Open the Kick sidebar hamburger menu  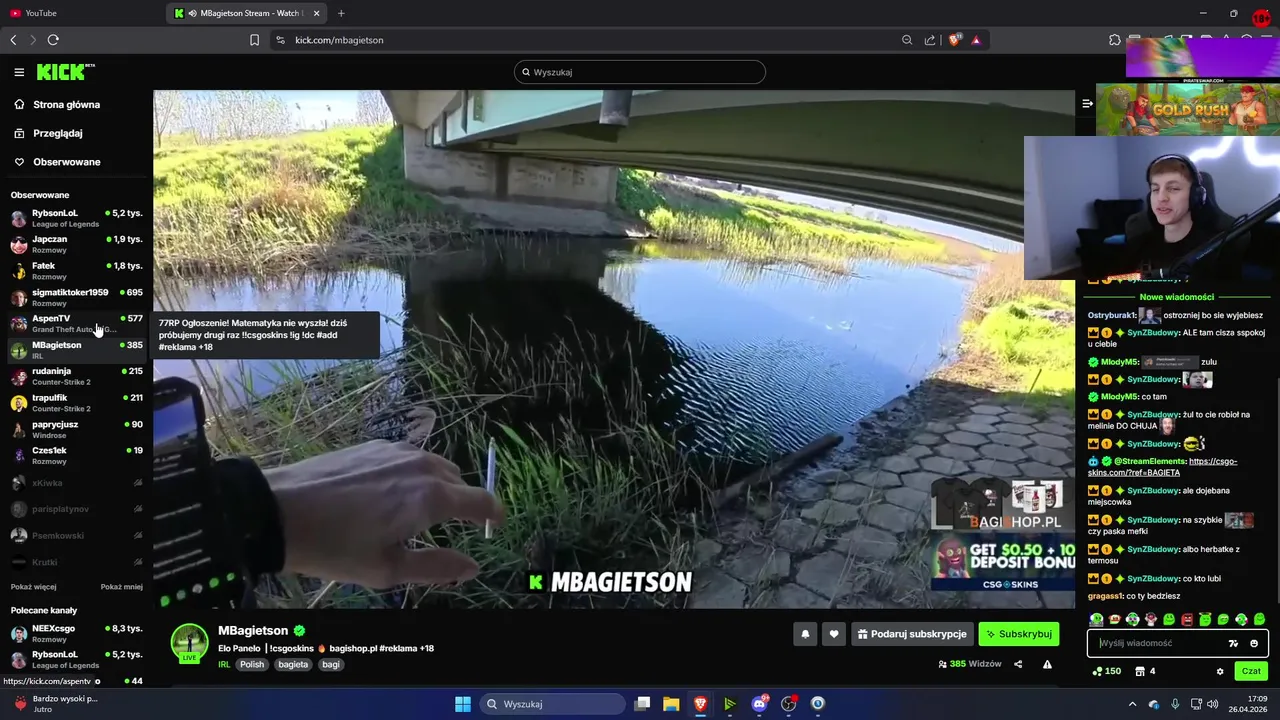19,72
